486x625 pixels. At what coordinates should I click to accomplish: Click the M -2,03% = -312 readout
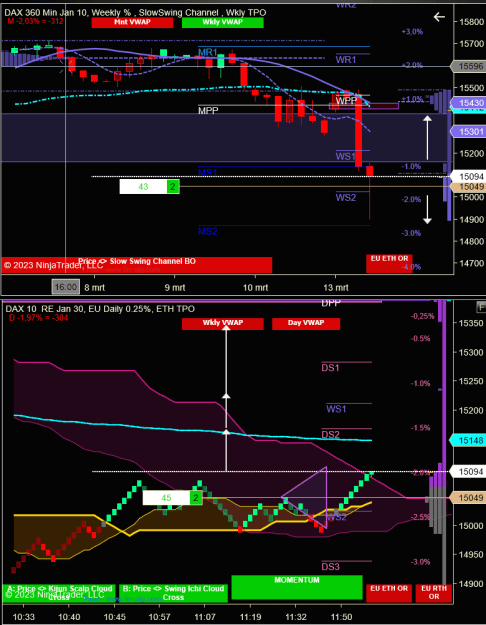tap(35, 21)
